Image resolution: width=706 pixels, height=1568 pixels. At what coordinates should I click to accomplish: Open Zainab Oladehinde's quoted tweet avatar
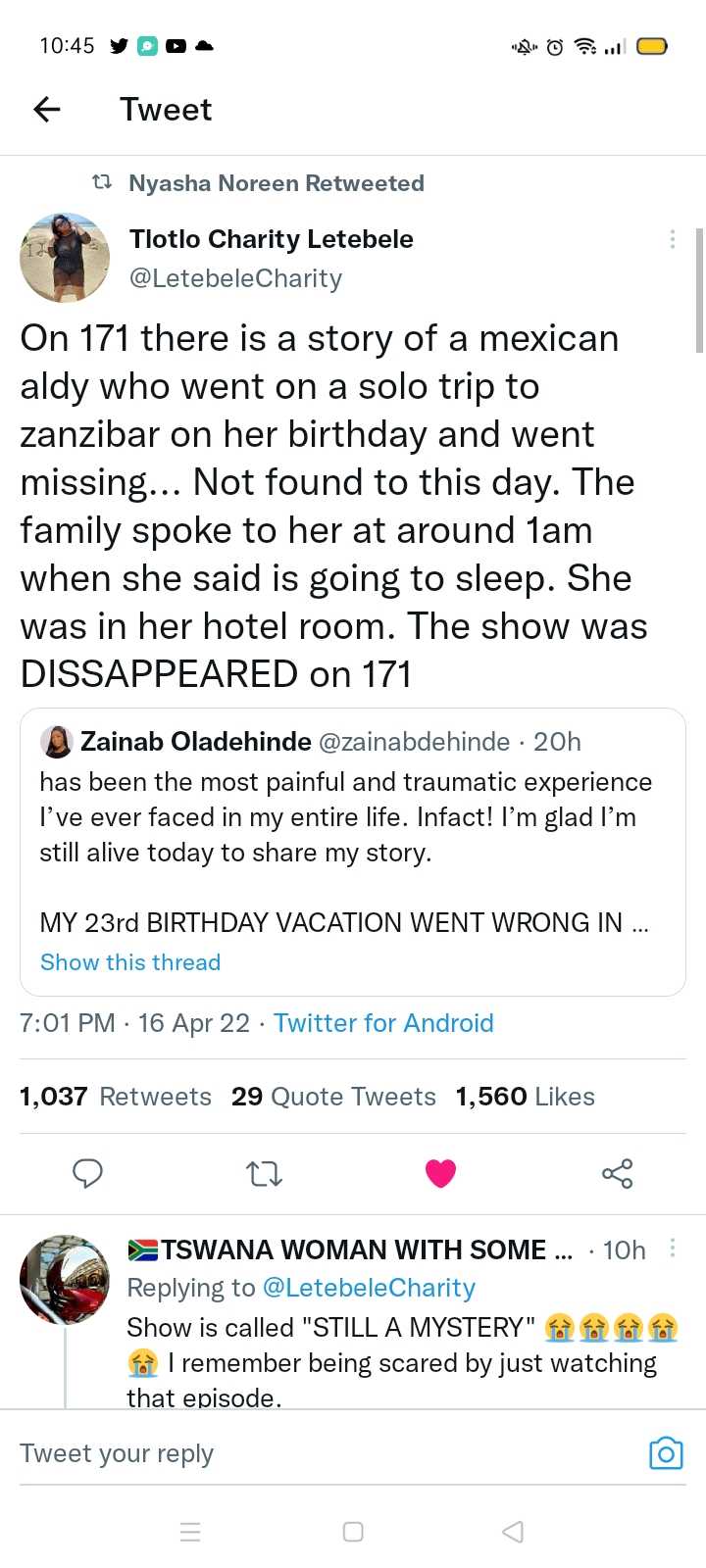57,742
